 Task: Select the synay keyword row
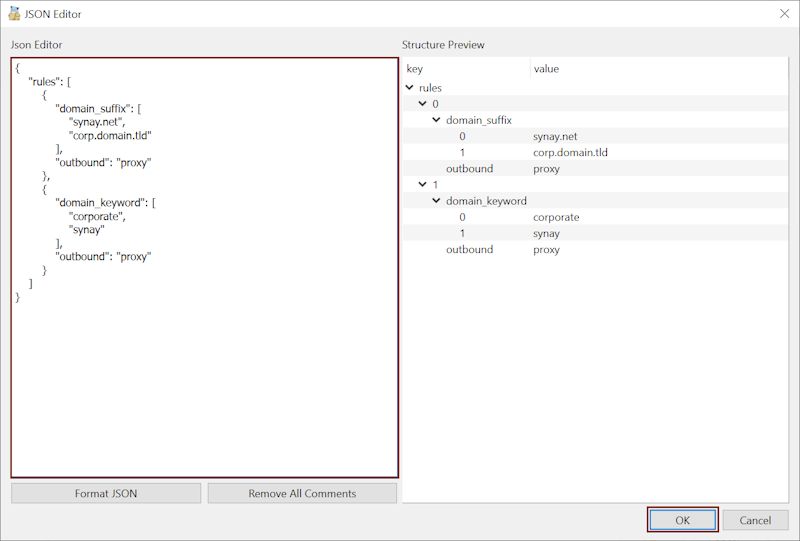546,234
